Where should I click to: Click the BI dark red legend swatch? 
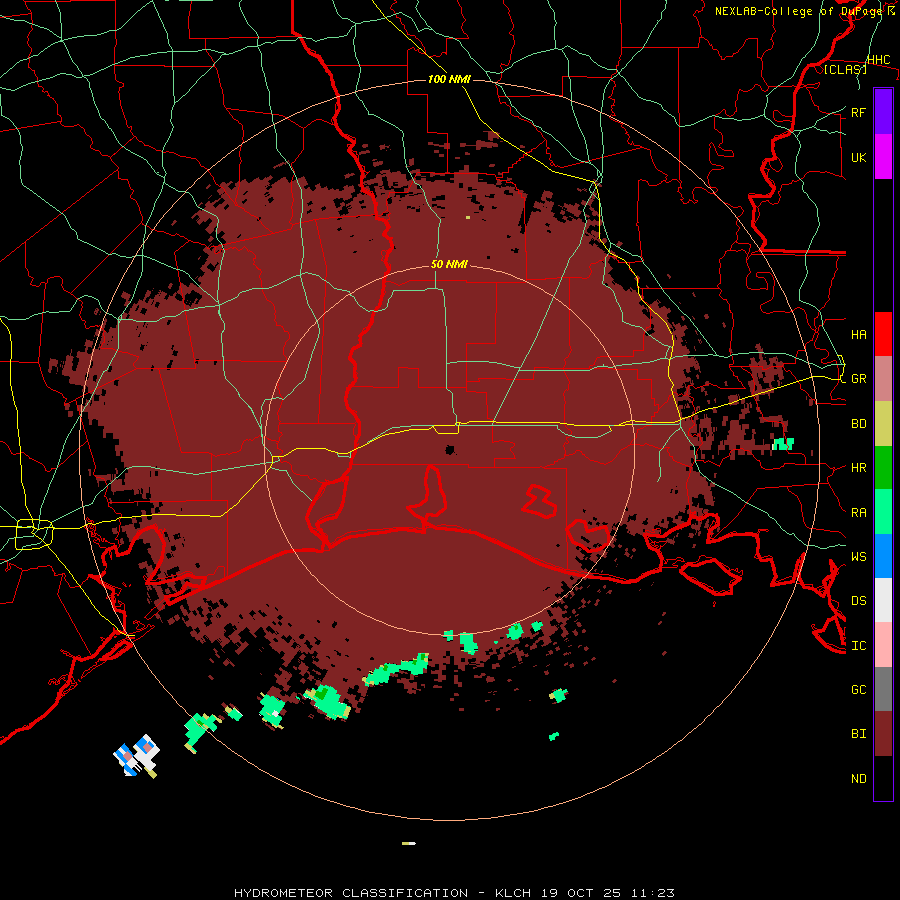[x=883, y=734]
